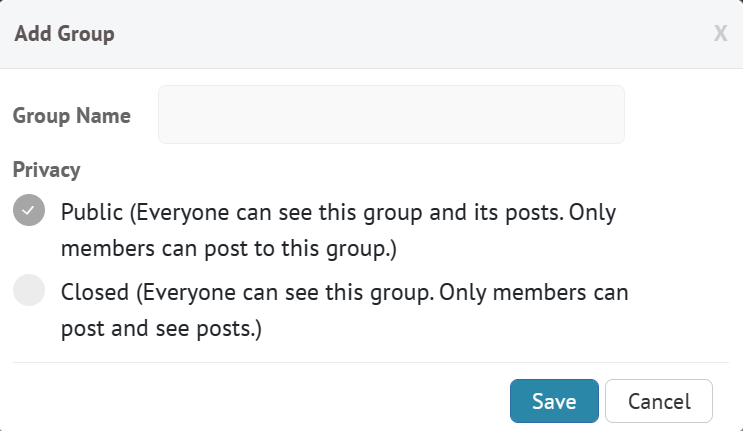Close the Add Group dialog with X
Image resolution: width=743 pixels, height=431 pixels.
(720, 34)
